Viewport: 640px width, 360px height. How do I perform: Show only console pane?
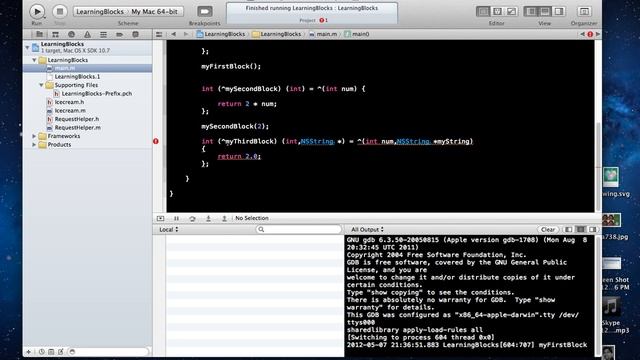pyautogui.click(x=593, y=230)
